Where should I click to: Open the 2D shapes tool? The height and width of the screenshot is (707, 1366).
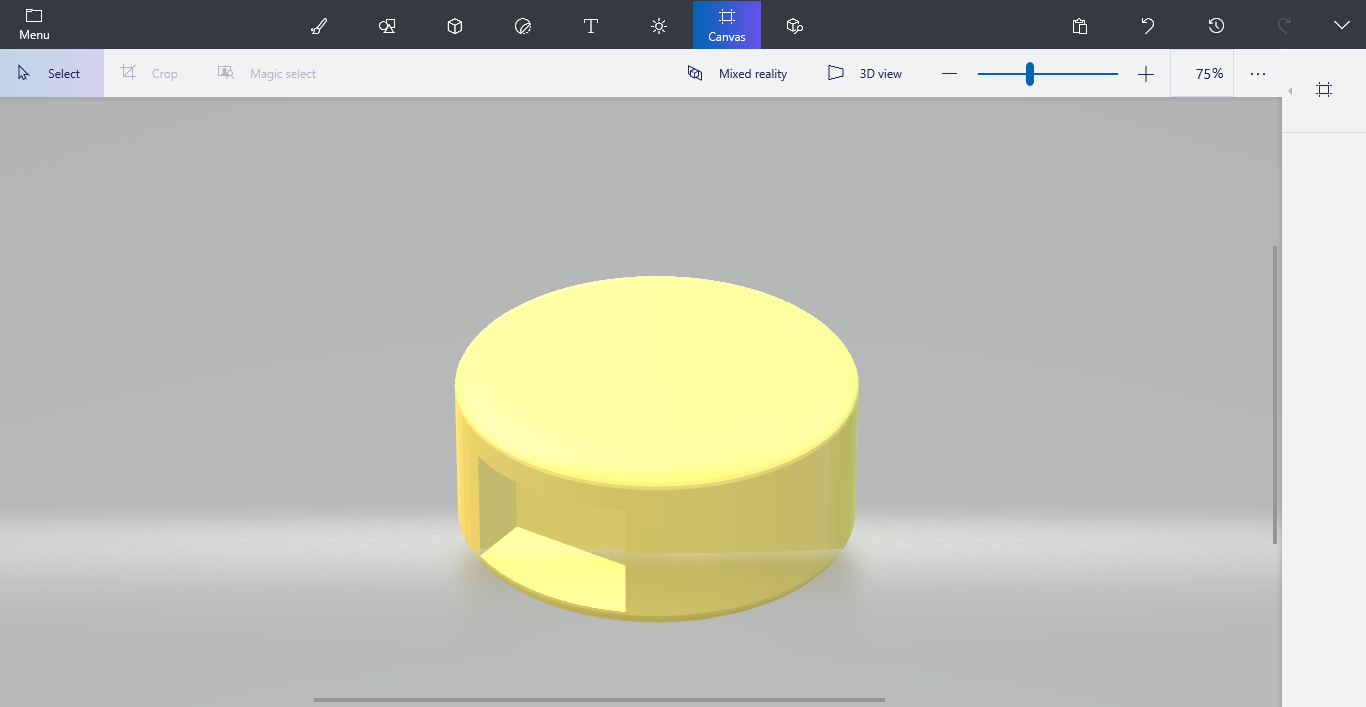(386, 24)
